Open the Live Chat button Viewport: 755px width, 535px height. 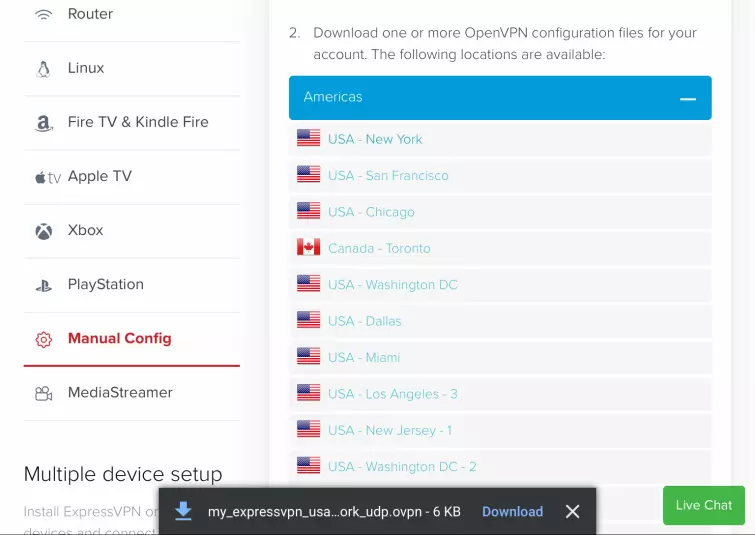(x=703, y=505)
